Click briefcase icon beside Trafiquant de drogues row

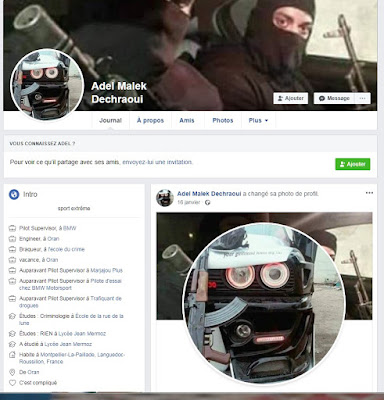[x=12, y=298]
